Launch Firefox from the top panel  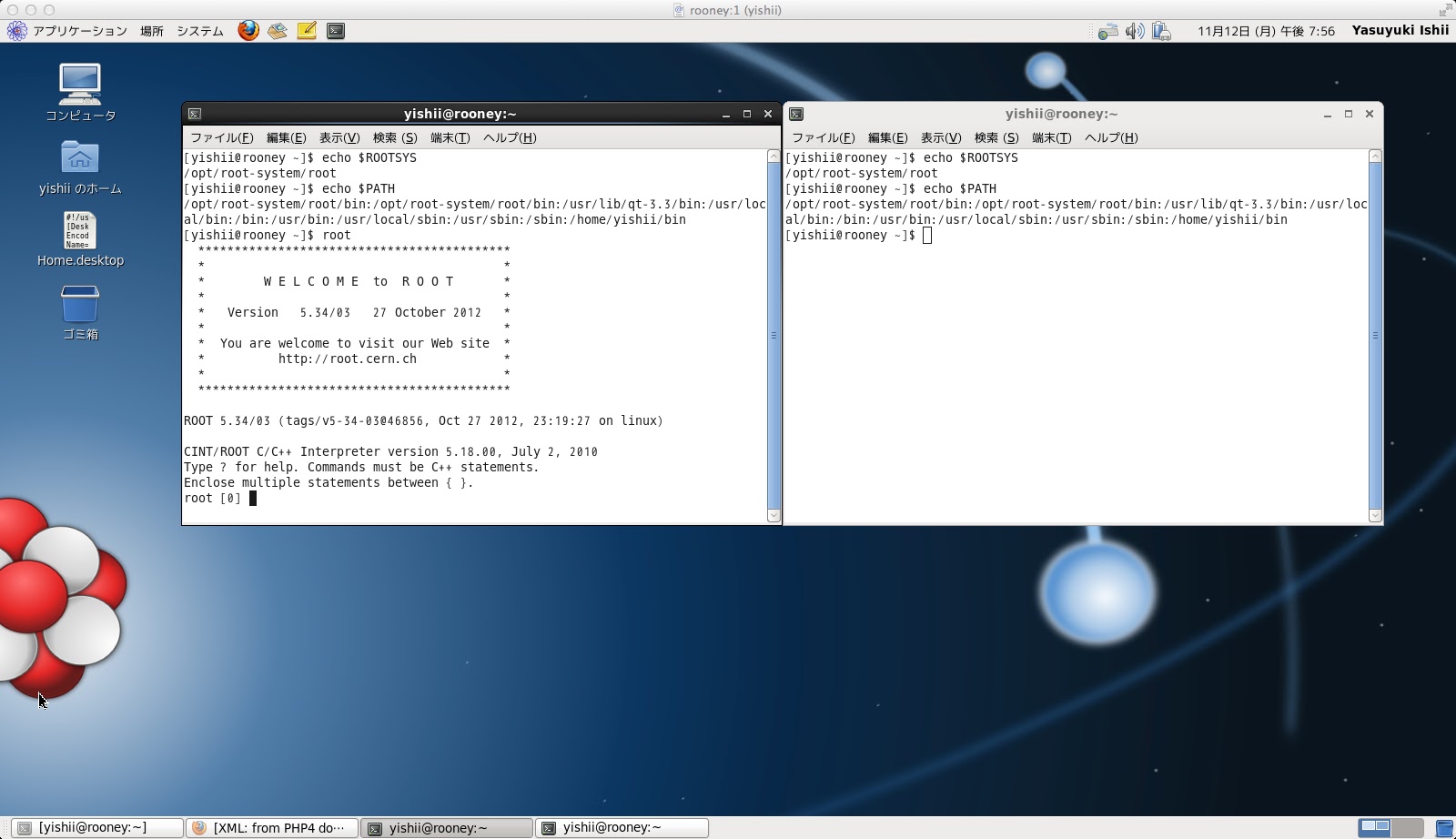[248, 30]
